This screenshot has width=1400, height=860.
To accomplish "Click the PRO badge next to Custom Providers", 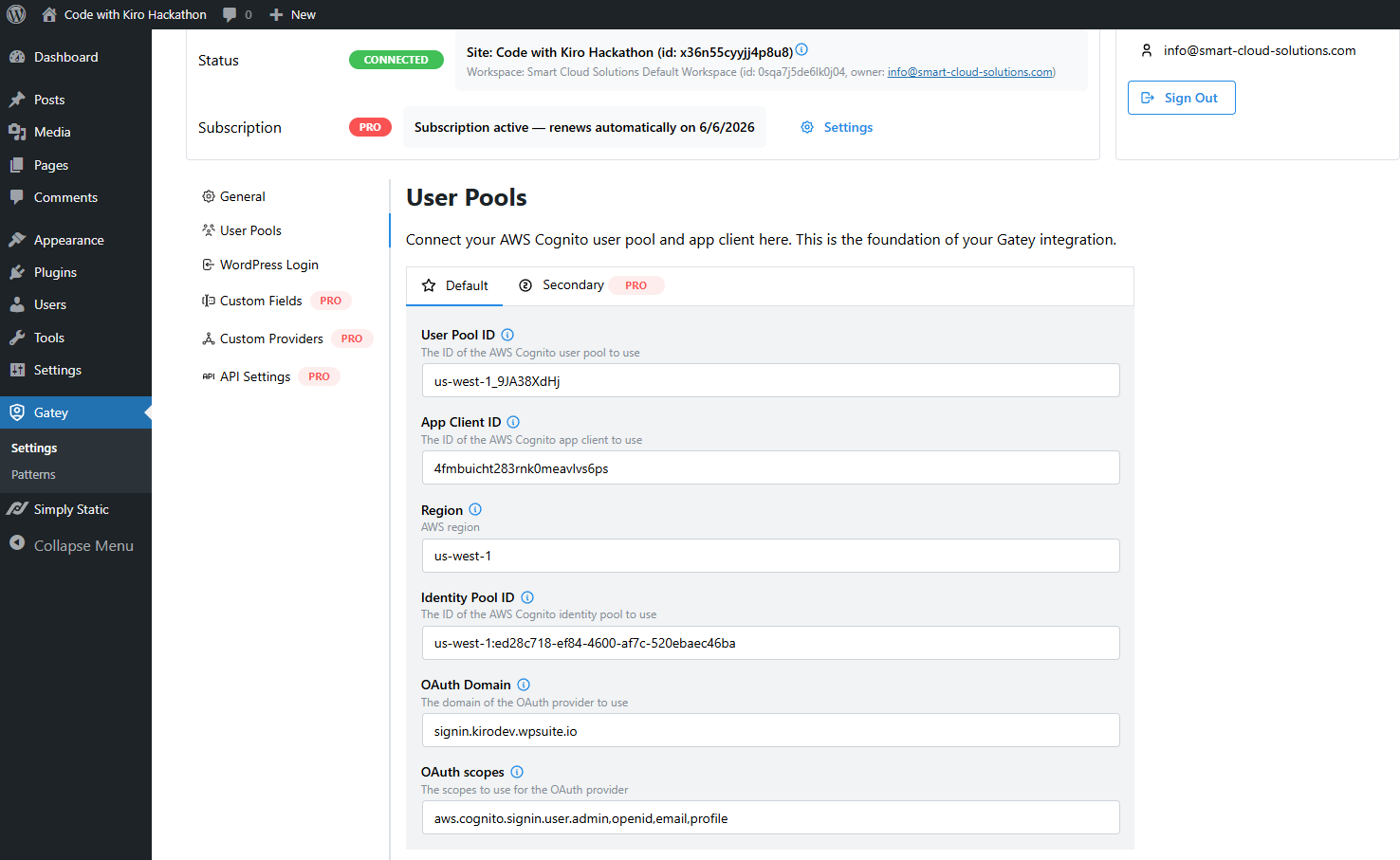I will 352,339.
